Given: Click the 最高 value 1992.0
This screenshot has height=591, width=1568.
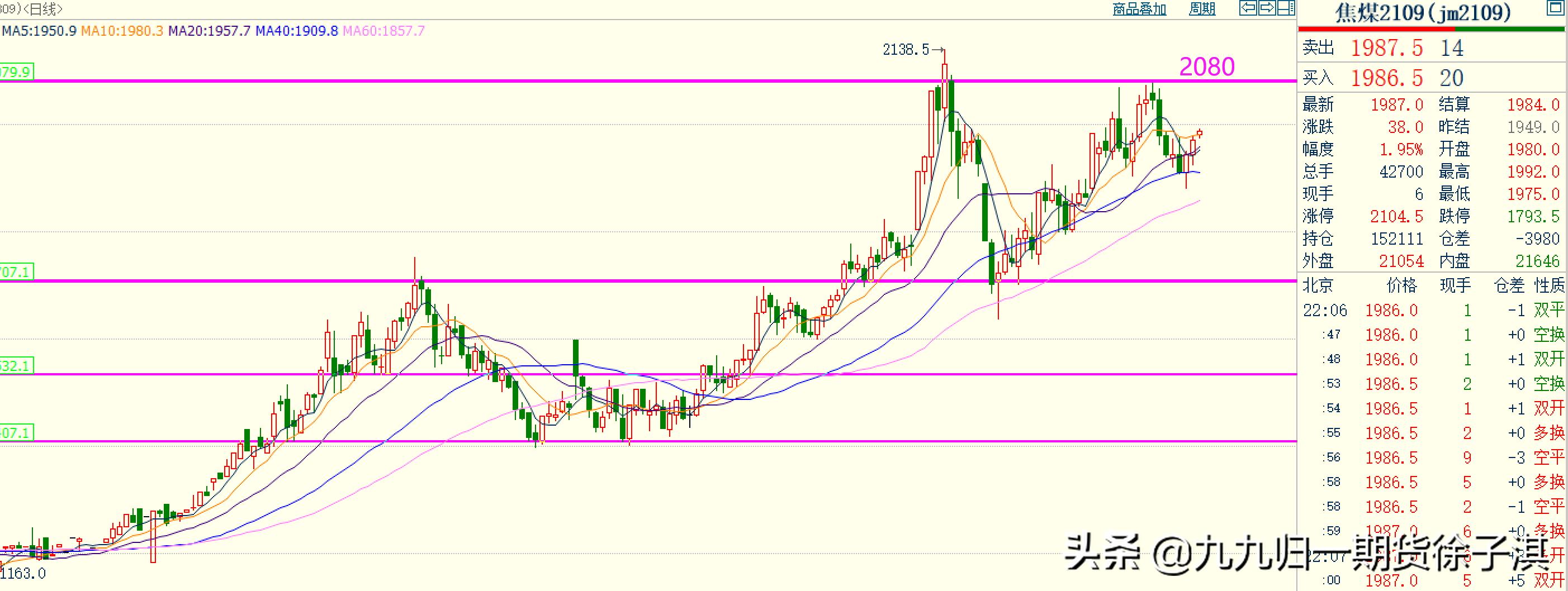Looking at the screenshot, I should (x=1533, y=172).
